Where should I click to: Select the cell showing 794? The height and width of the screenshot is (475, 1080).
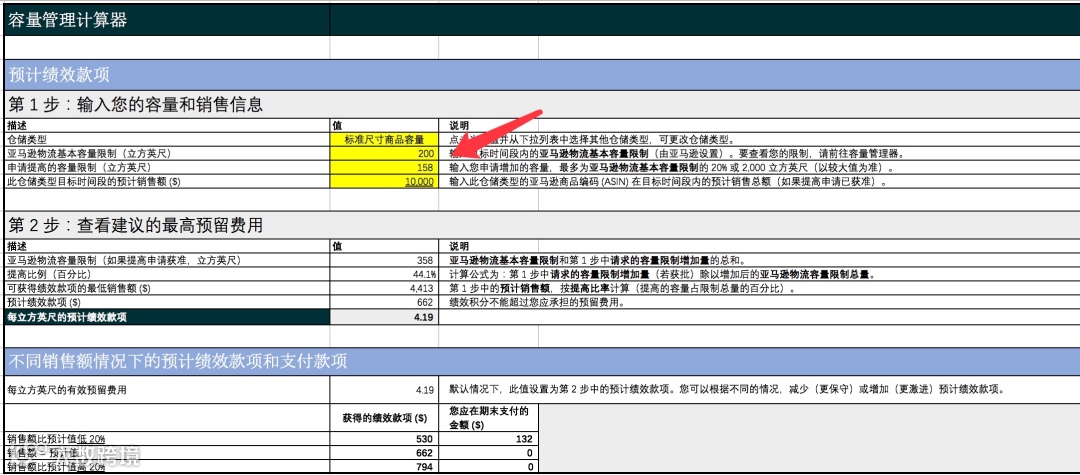(384, 467)
